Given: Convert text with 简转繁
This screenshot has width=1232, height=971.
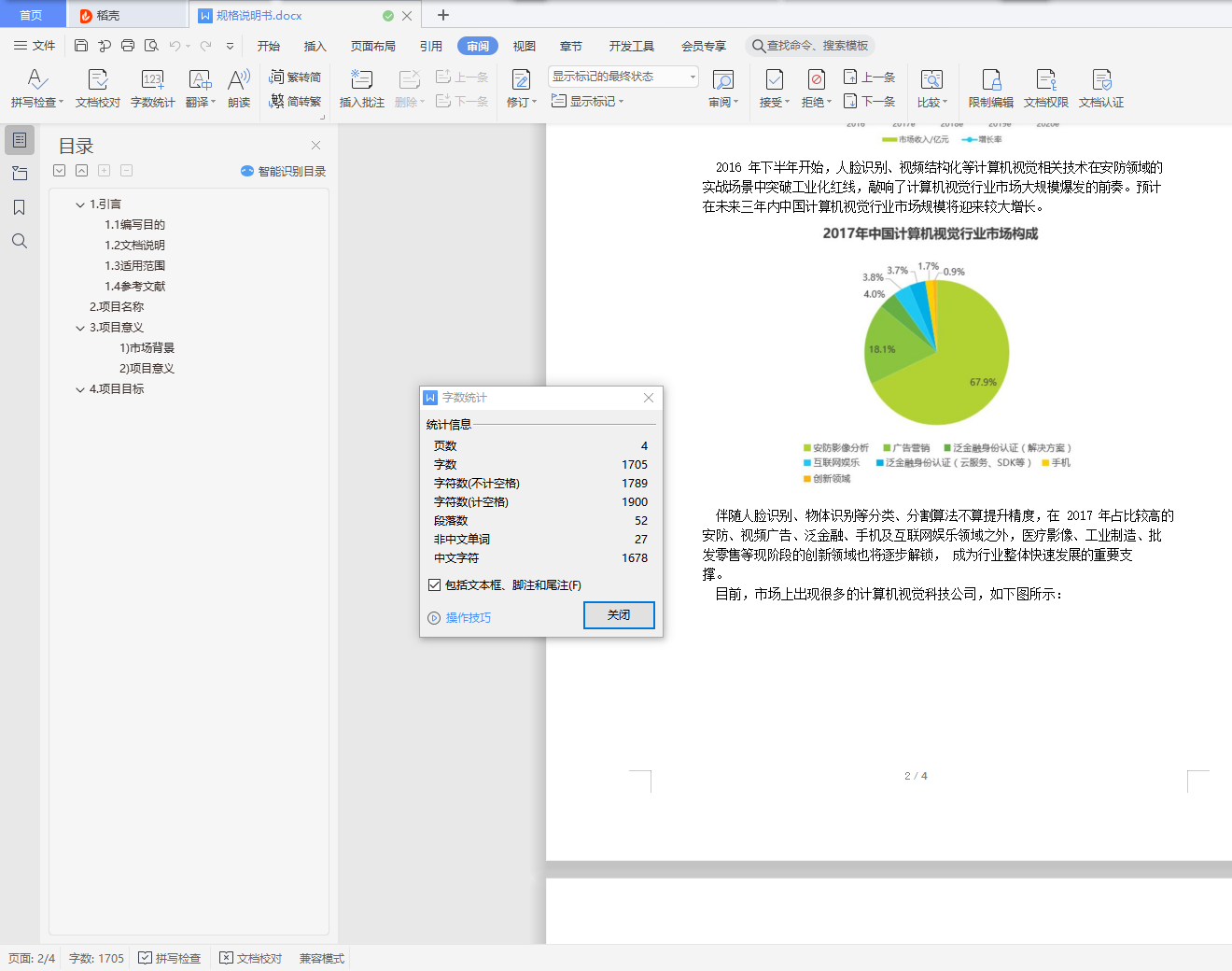Looking at the screenshot, I should coord(295,101).
